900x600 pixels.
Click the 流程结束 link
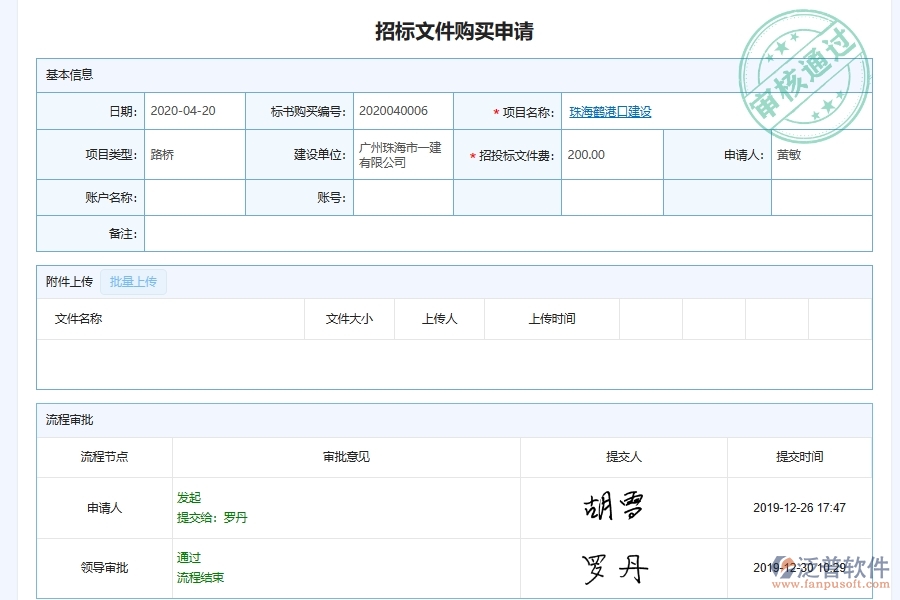coord(200,577)
